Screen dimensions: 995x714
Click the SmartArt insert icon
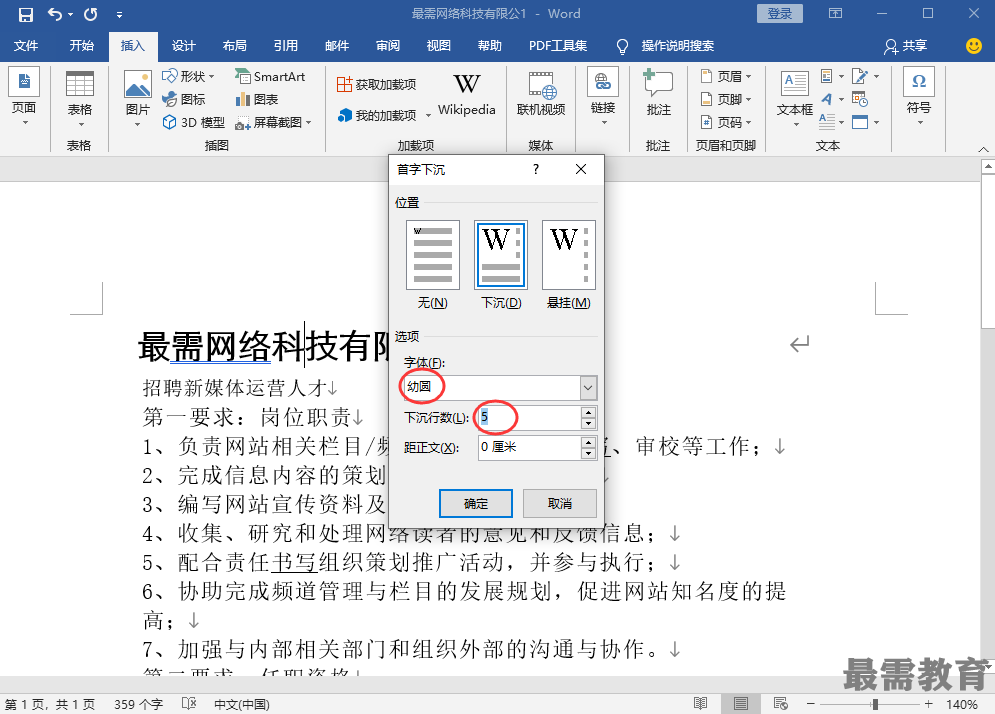tap(270, 76)
